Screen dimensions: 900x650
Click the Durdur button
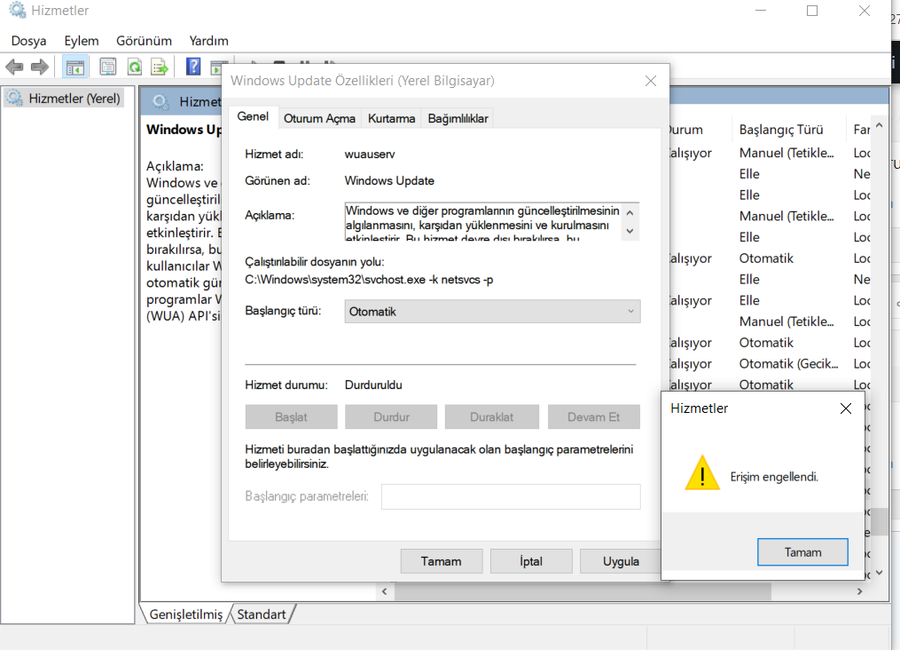(391, 417)
